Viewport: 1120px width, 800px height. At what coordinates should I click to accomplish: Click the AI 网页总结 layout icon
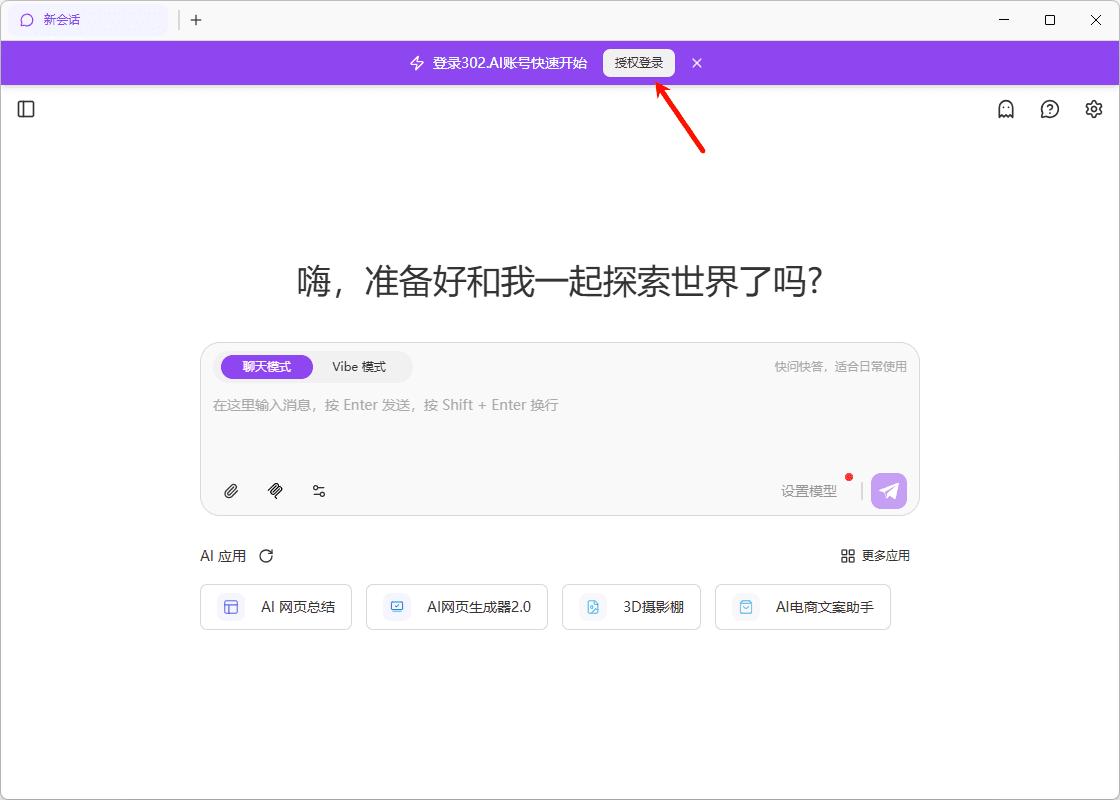[x=231, y=607]
